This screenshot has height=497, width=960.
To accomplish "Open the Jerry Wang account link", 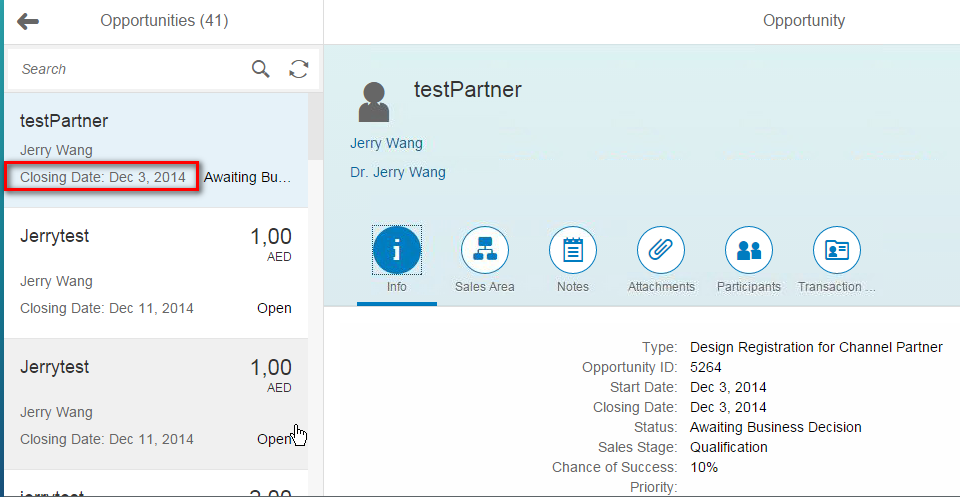I will pos(386,143).
